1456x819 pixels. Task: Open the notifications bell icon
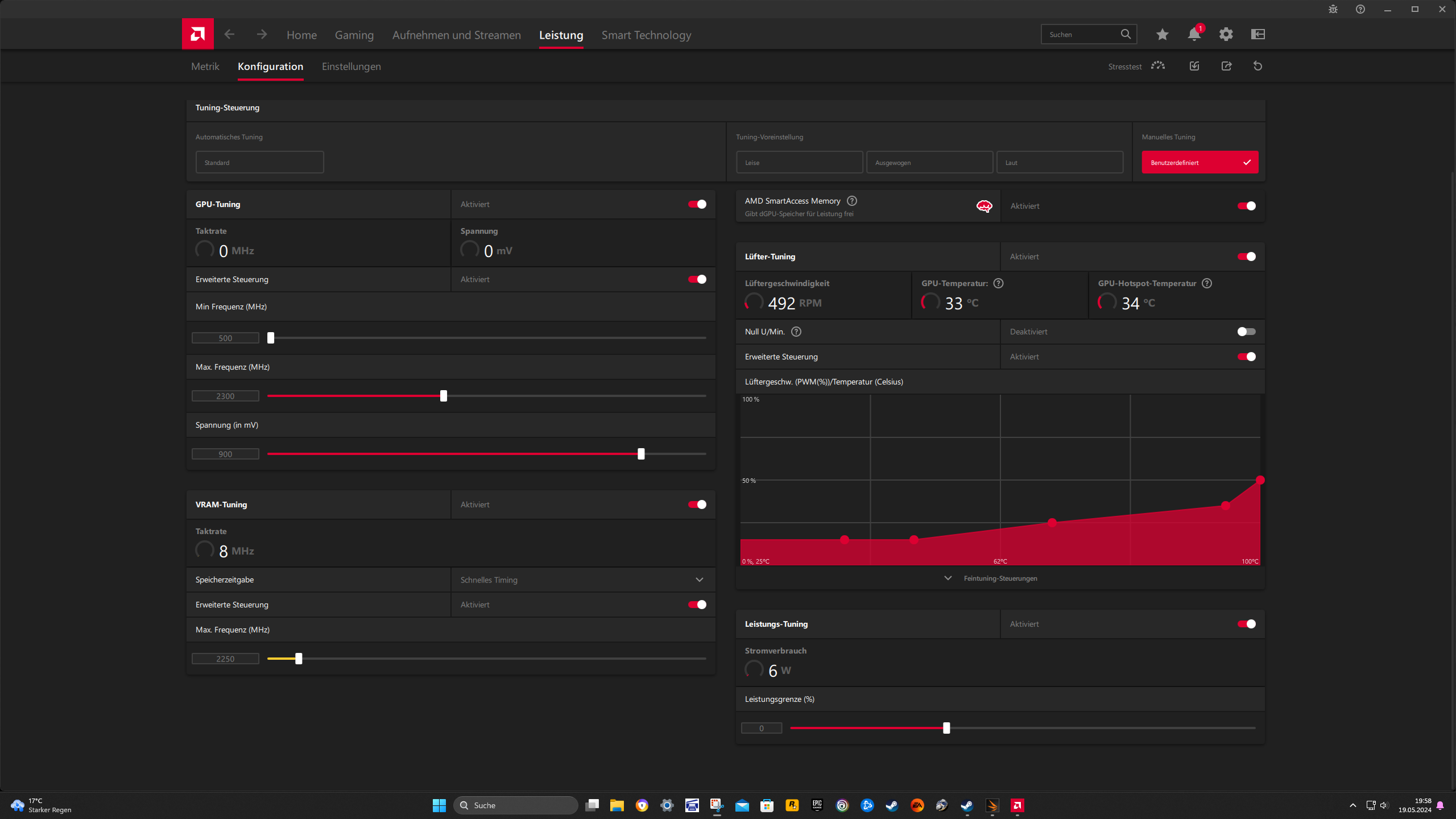pyautogui.click(x=1194, y=35)
